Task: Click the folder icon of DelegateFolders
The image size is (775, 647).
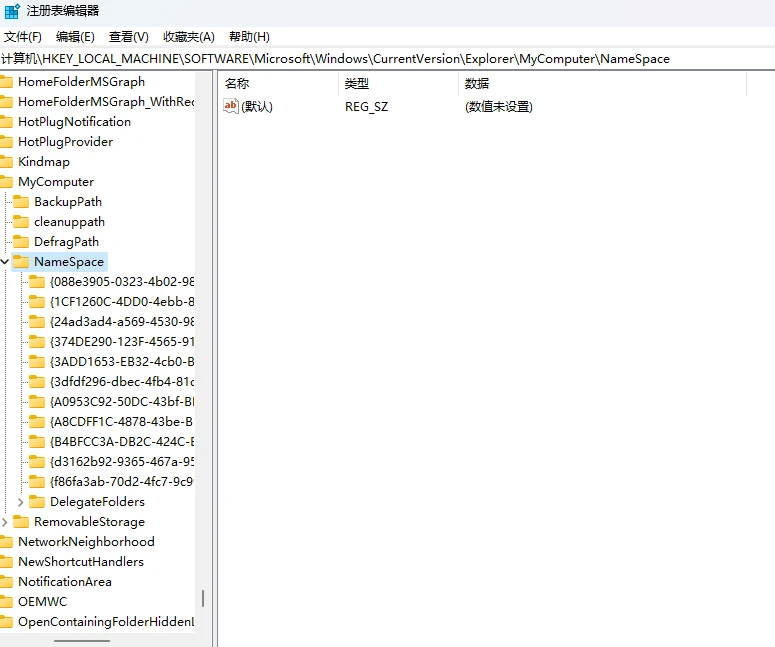Action: tap(37, 502)
